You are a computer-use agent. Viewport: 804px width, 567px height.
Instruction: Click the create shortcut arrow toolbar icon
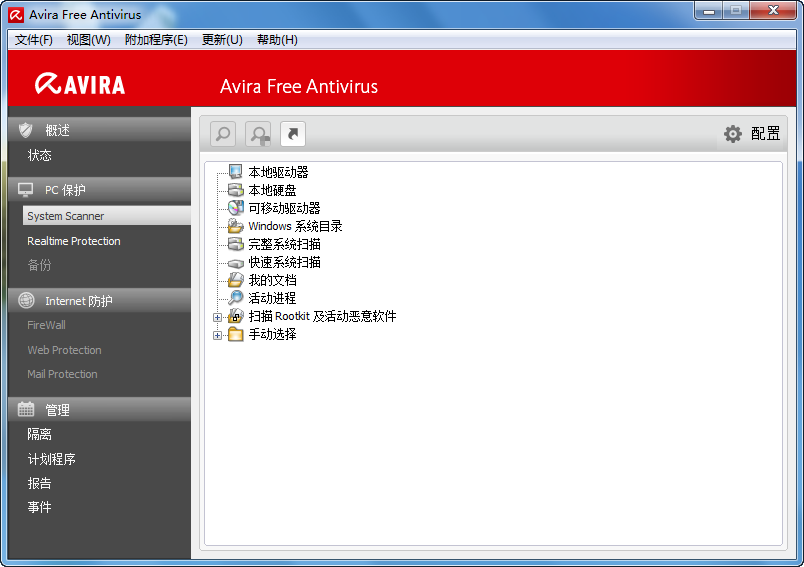pos(293,134)
